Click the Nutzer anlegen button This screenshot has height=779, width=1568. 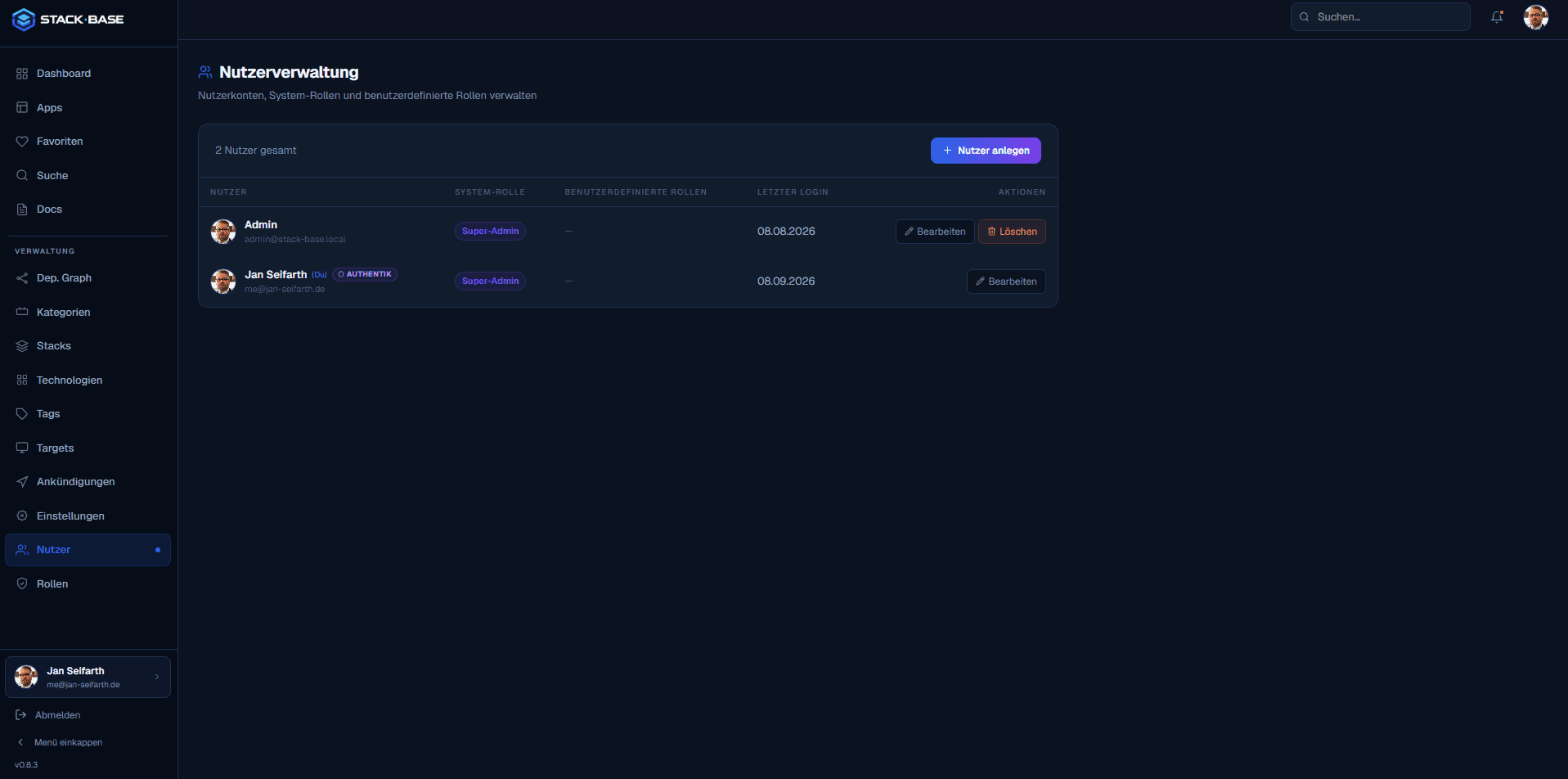[986, 151]
